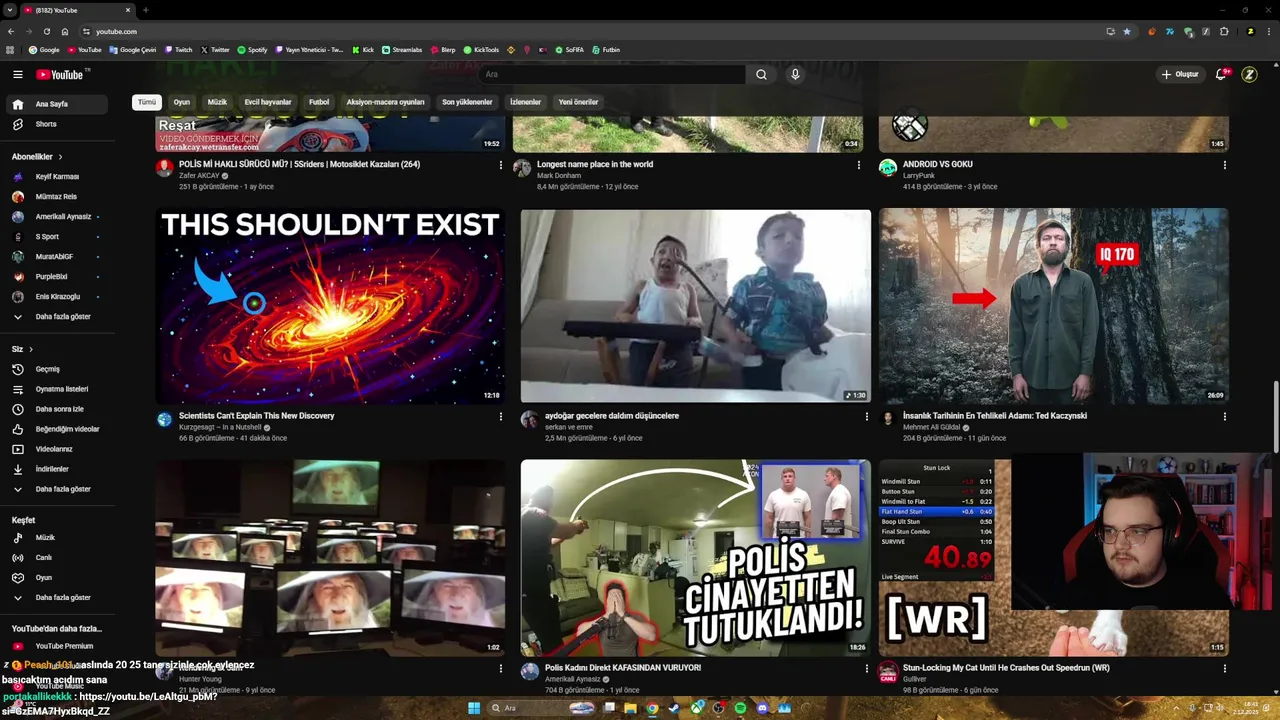Open the Kurzgesagt channel avatar
This screenshot has height=720, width=1280.
pyautogui.click(x=164, y=419)
